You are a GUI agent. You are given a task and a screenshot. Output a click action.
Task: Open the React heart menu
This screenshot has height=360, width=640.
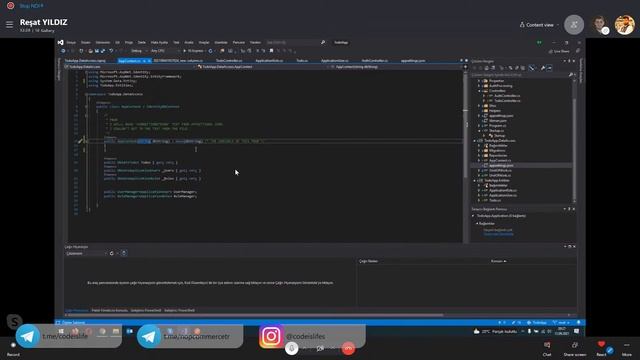[x=601, y=349]
